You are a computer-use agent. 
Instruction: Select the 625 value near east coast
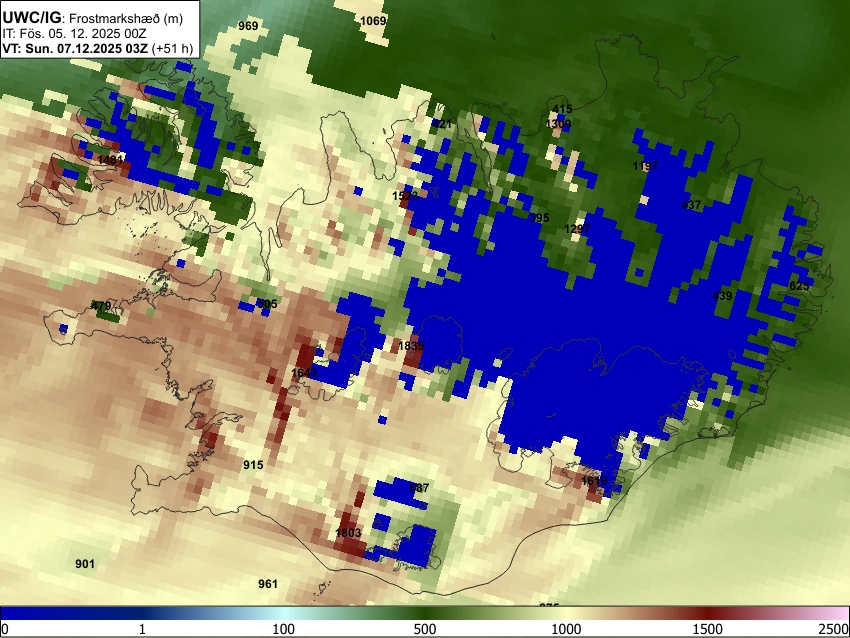[799, 286]
